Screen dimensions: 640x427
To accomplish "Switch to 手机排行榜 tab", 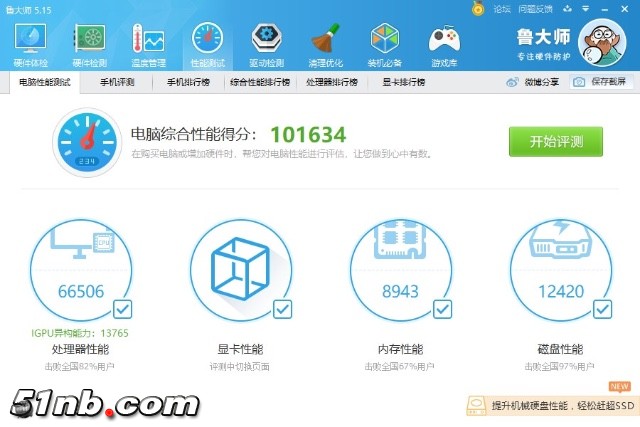I will 188,82.
